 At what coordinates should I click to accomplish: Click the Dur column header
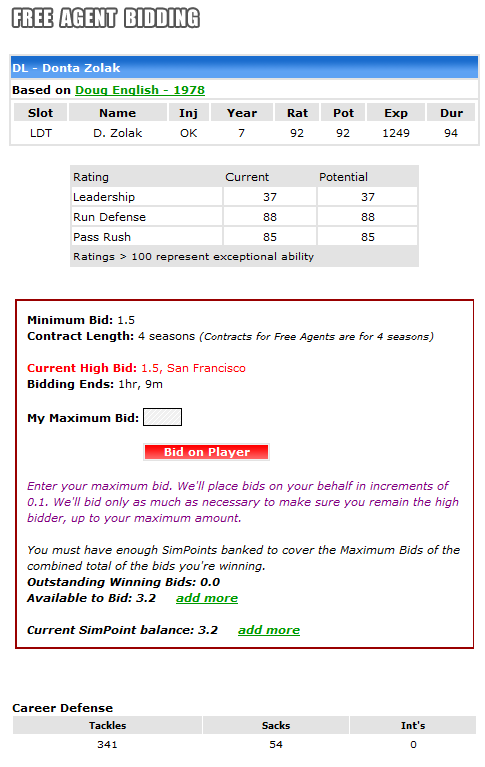pos(451,113)
